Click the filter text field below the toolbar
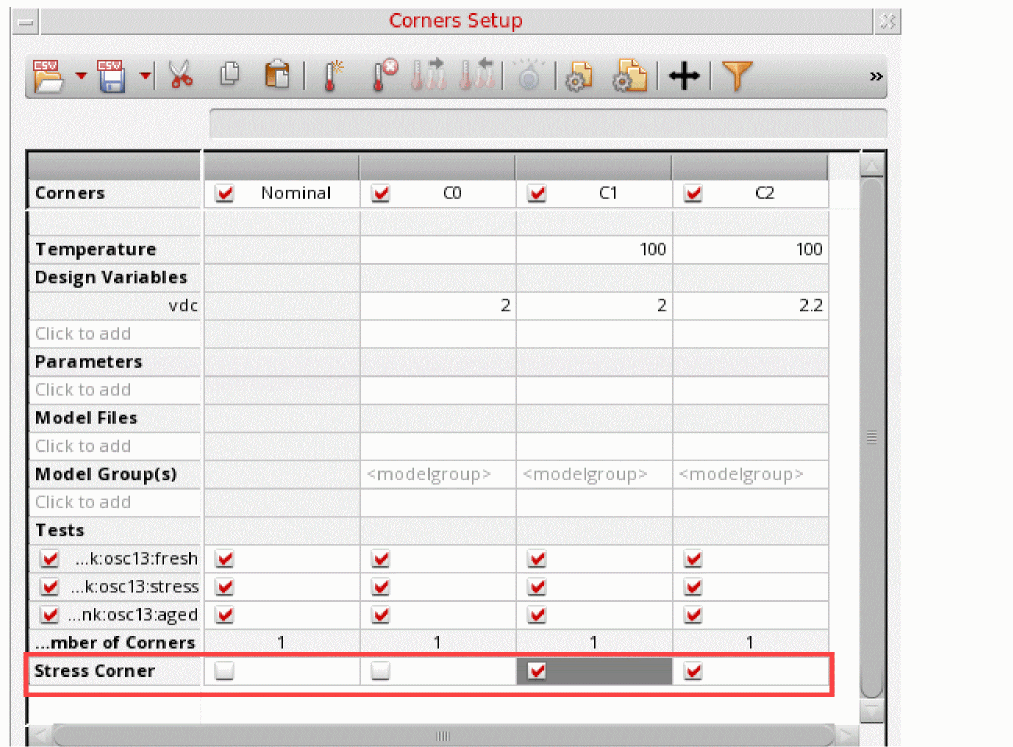Viewport: 1013px width, 747px height. tap(548, 123)
